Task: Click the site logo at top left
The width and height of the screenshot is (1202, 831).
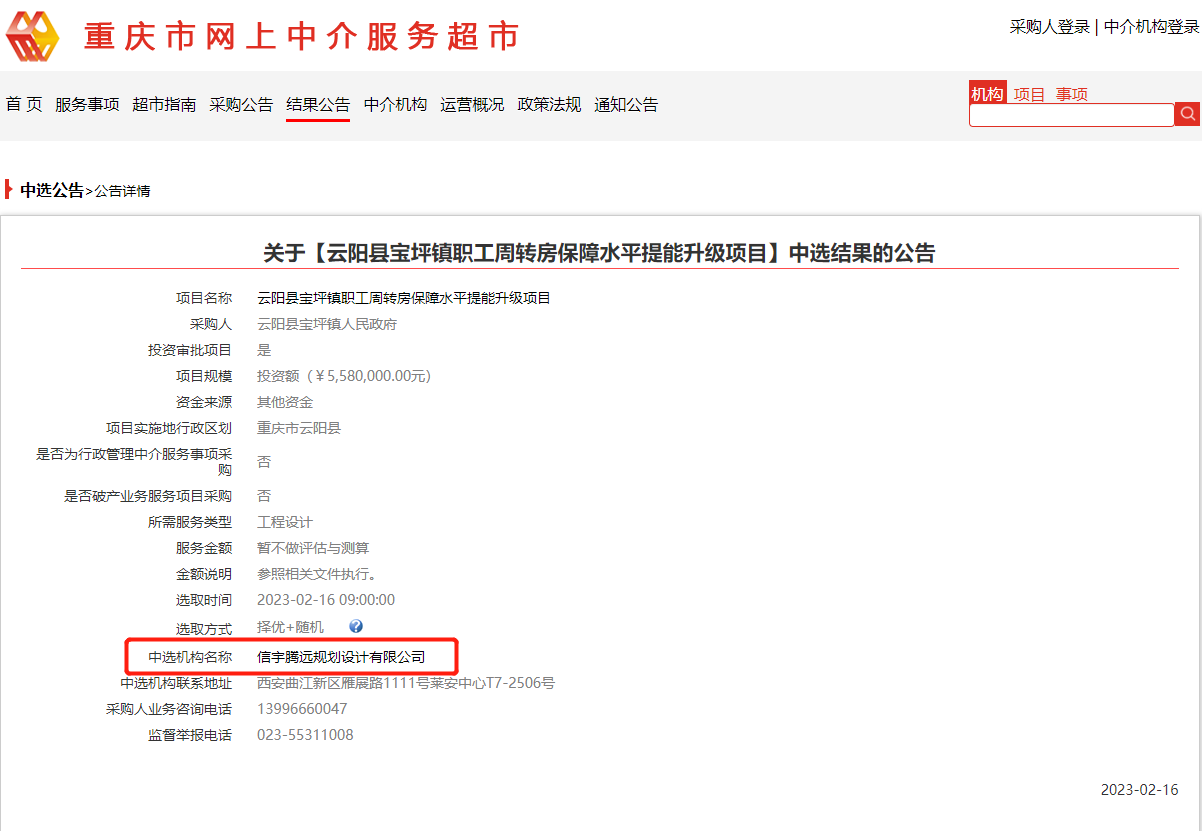Action: pyautogui.click(x=34, y=36)
